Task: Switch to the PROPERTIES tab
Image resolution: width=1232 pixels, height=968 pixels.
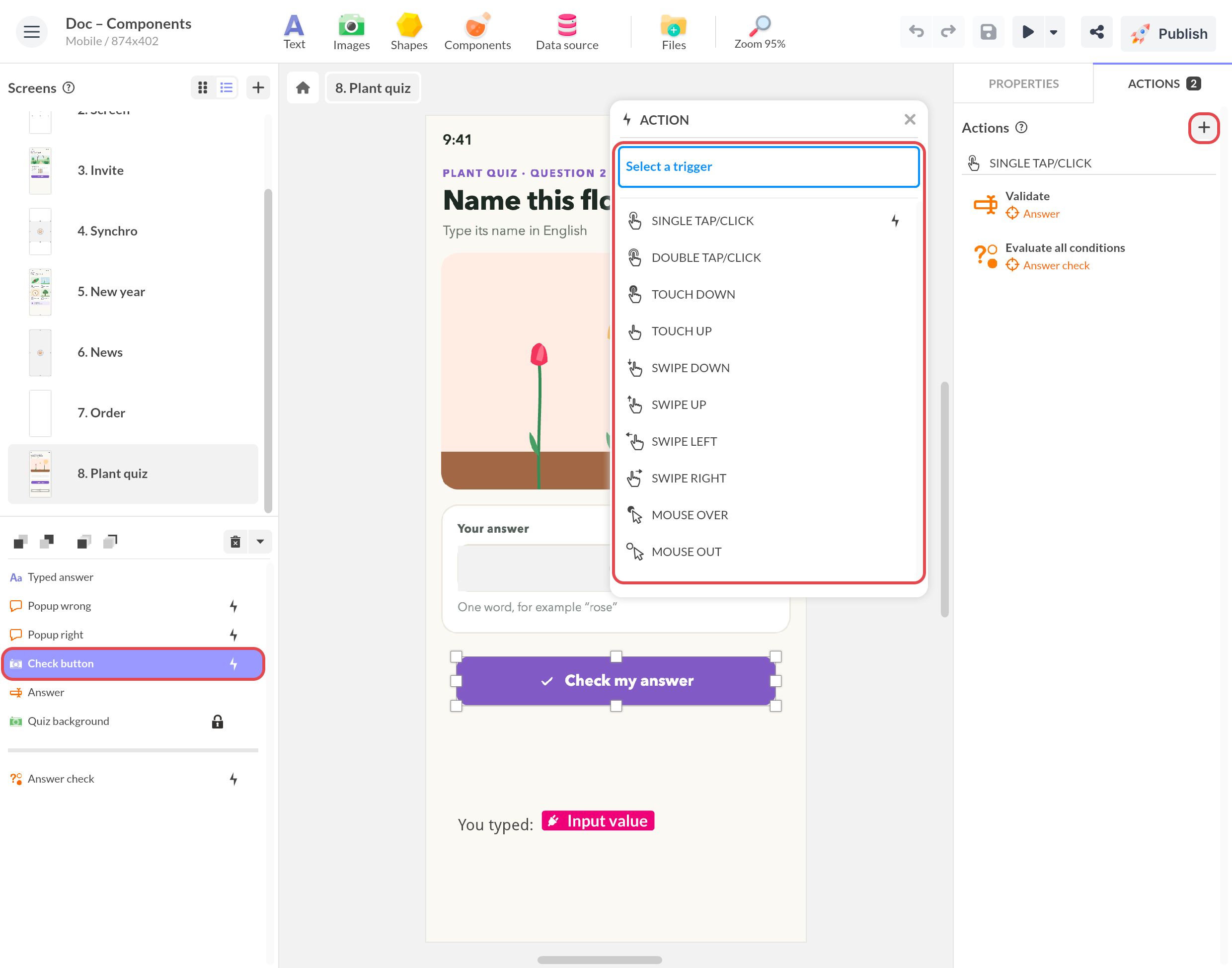Action: pyautogui.click(x=1023, y=84)
